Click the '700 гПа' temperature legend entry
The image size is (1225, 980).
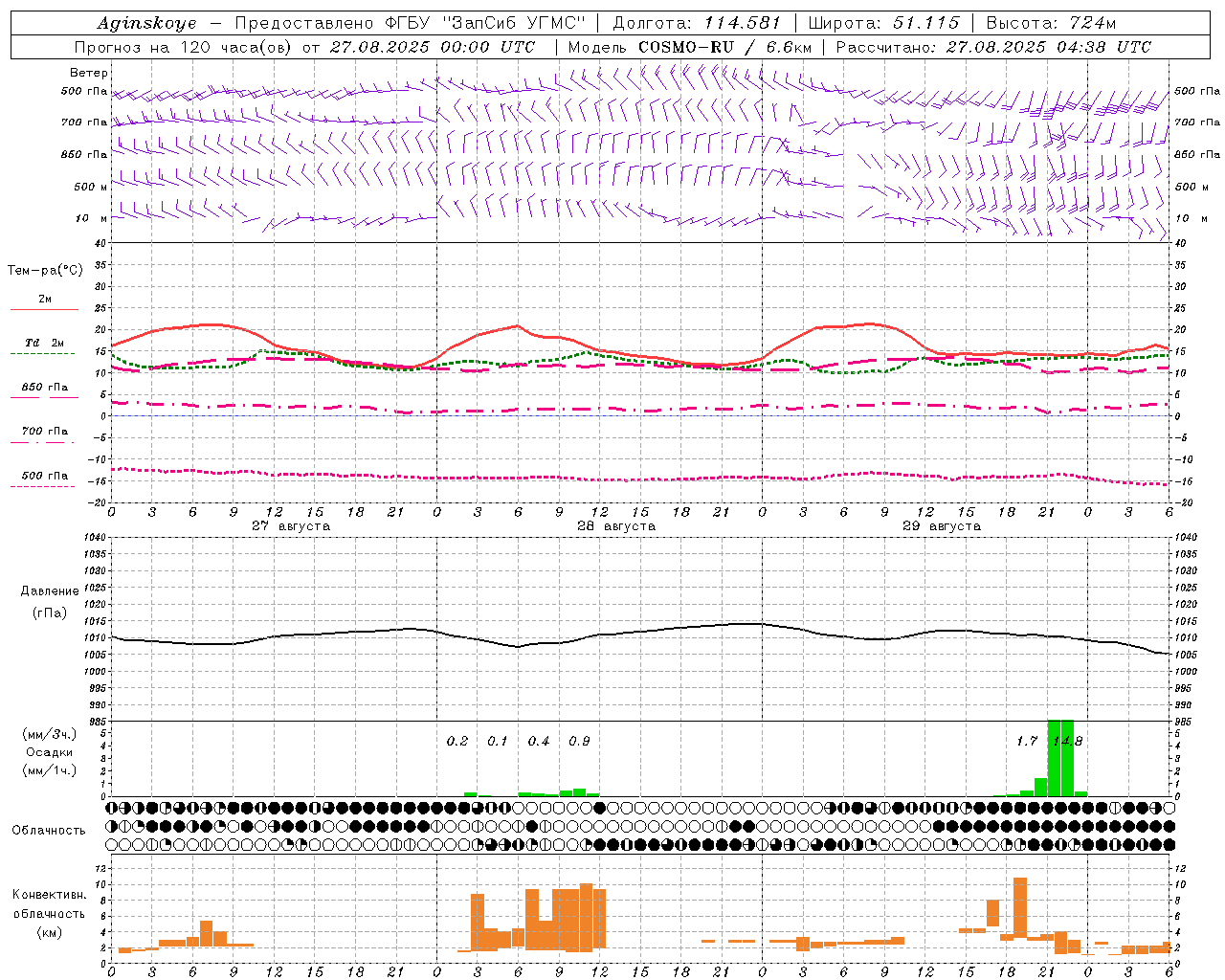[44, 432]
